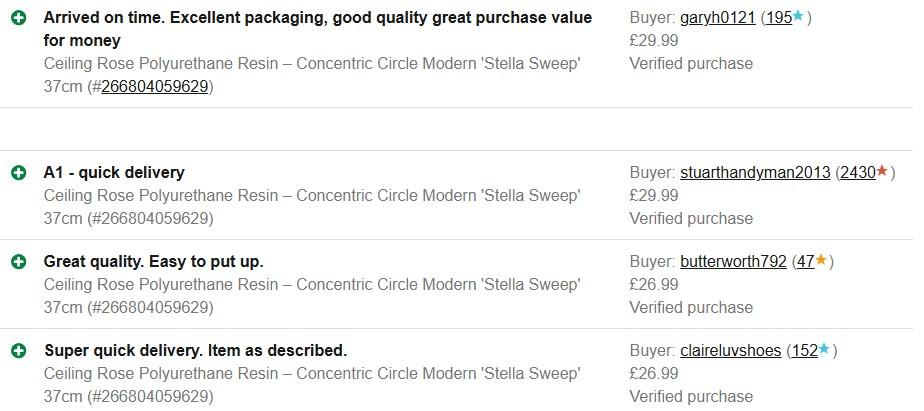Click item number link under "Super quick delivery" feedback

tap(154, 396)
